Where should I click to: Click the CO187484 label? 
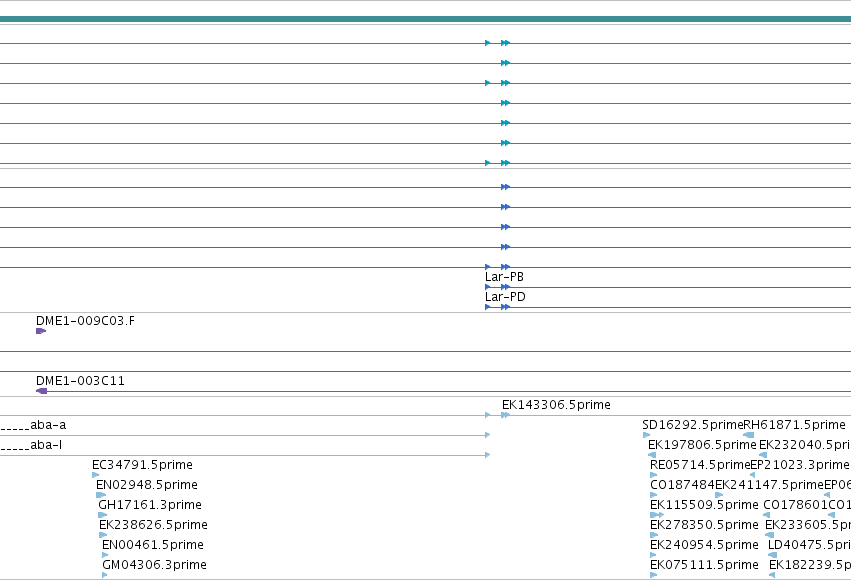(682, 485)
